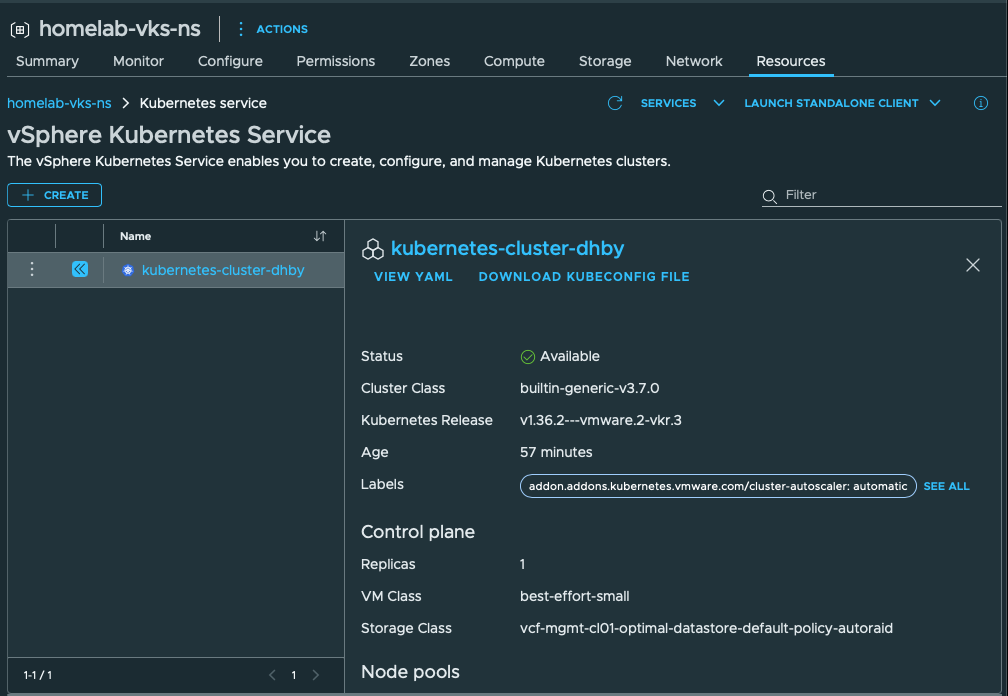Click the best-effort-small VM class value
The image size is (1008, 696).
pos(575,596)
